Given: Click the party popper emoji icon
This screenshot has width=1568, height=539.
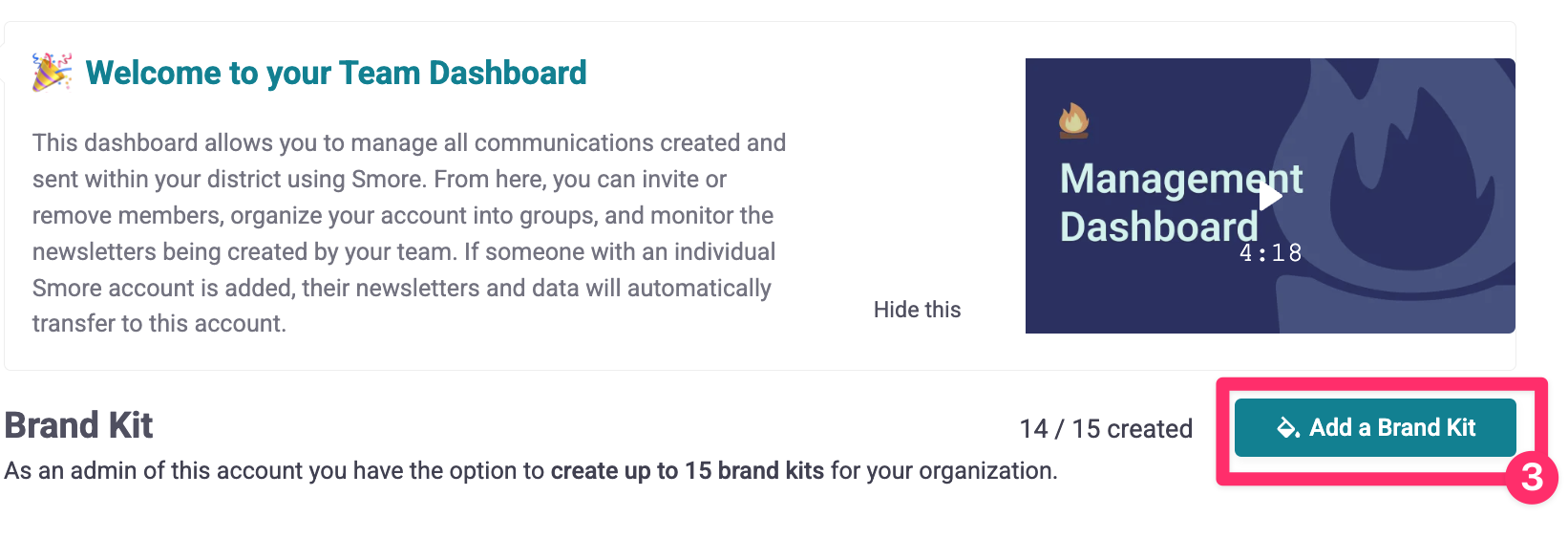Looking at the screenshot, I should tap(52, 73).
